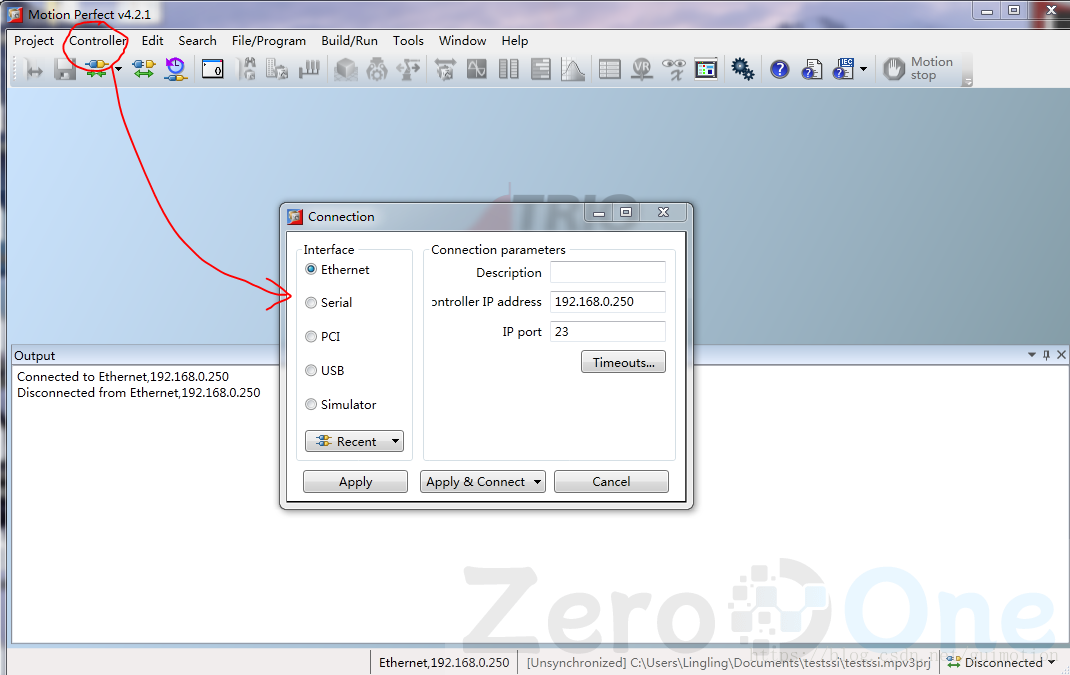Click the IEC help icon
The width and height of the screenshot is (1070, 675).
coord(843,69)
